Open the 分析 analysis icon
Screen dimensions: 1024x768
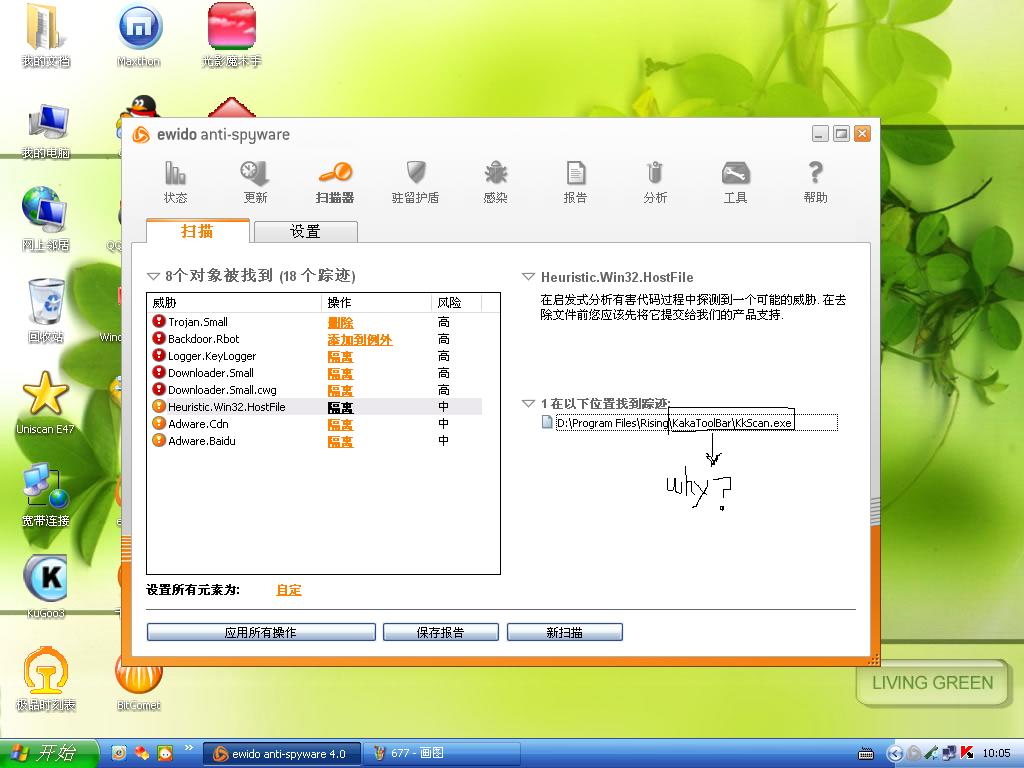[x=655, y=182]
